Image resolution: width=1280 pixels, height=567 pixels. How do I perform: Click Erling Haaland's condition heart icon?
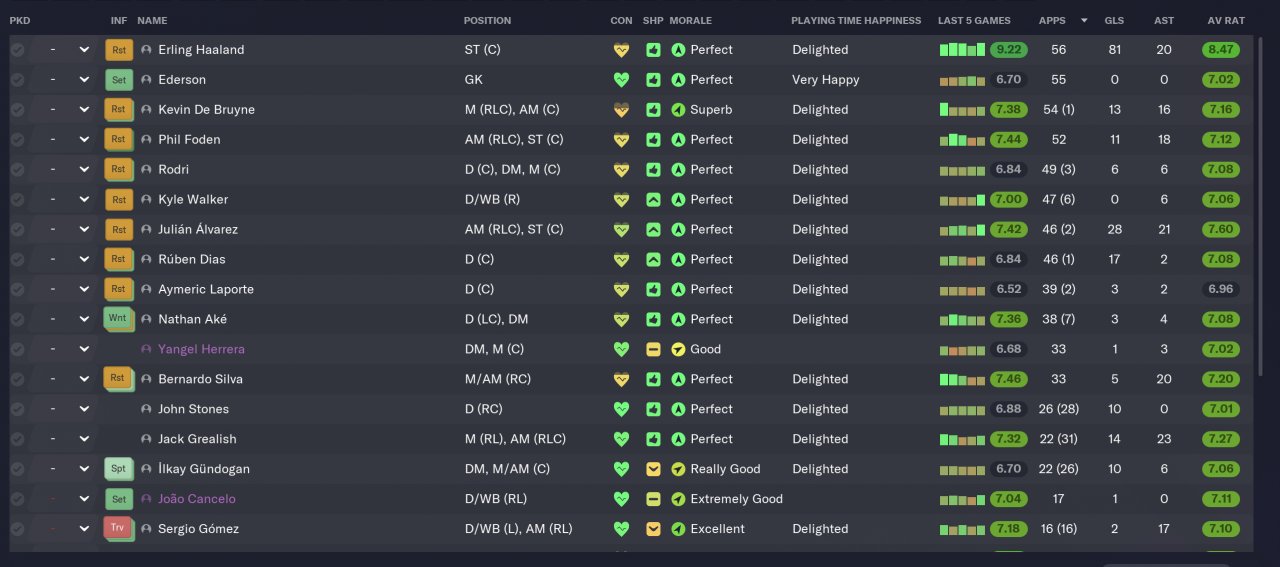tap(621, 50)
